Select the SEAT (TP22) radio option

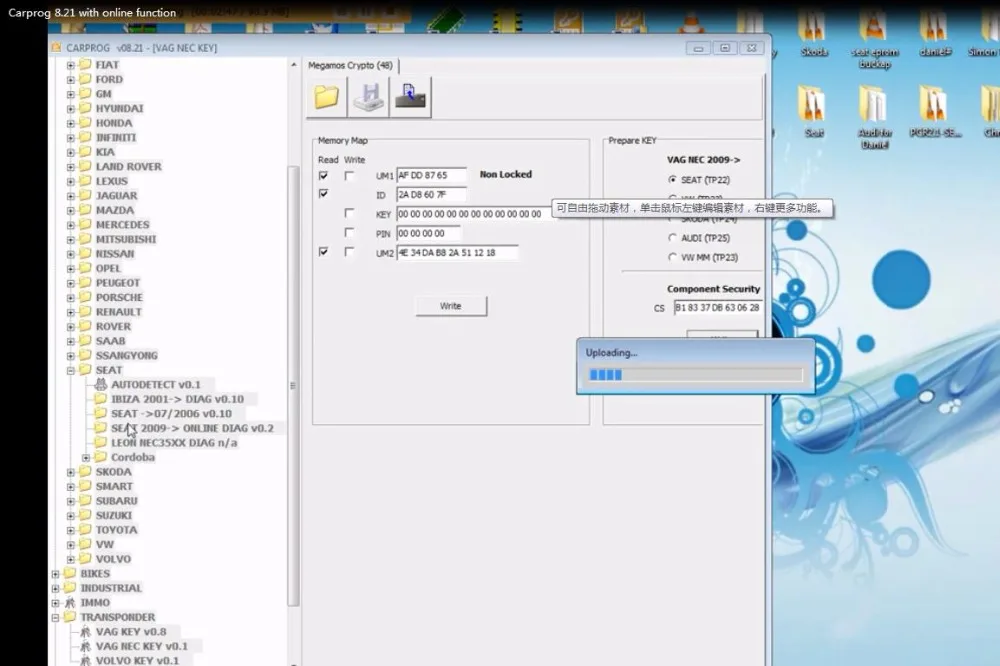[x=672, y=180]
